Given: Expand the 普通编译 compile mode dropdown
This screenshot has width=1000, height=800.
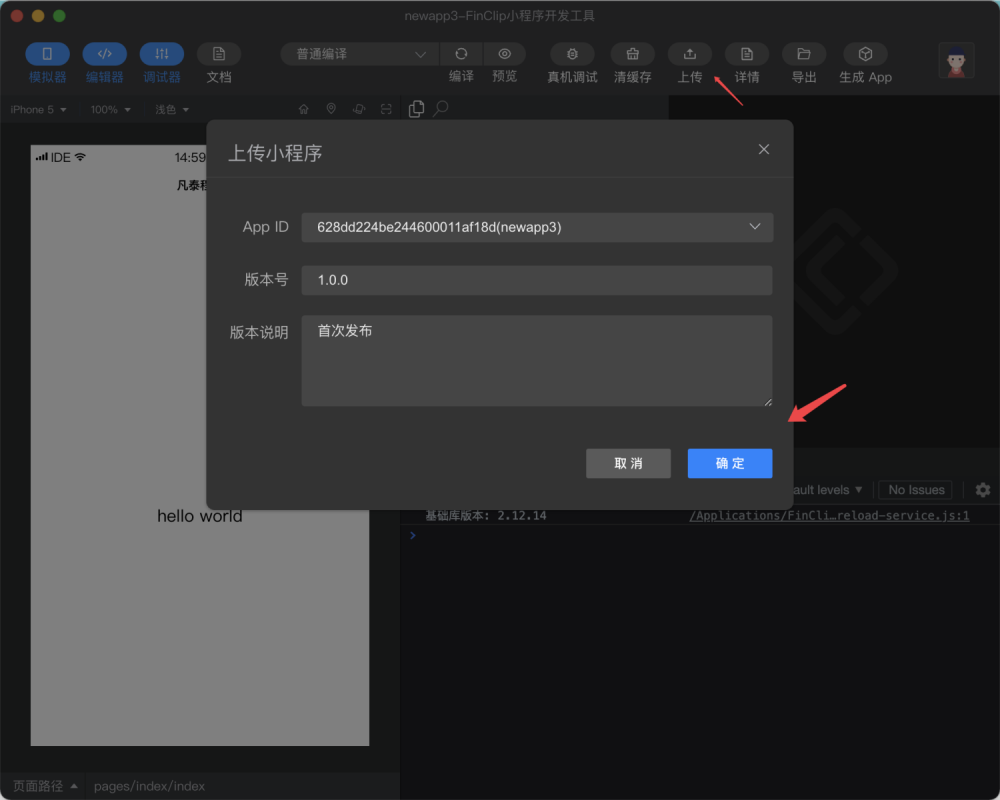Looking at the screenshot, I should tap(360, 54).
